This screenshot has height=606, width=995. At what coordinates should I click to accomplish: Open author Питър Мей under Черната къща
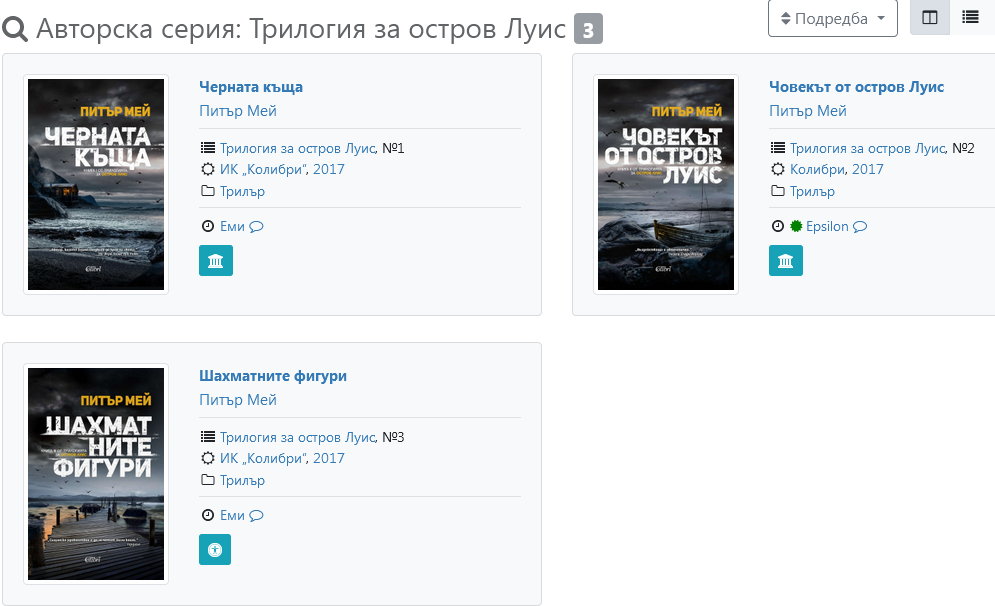[238, 111]
